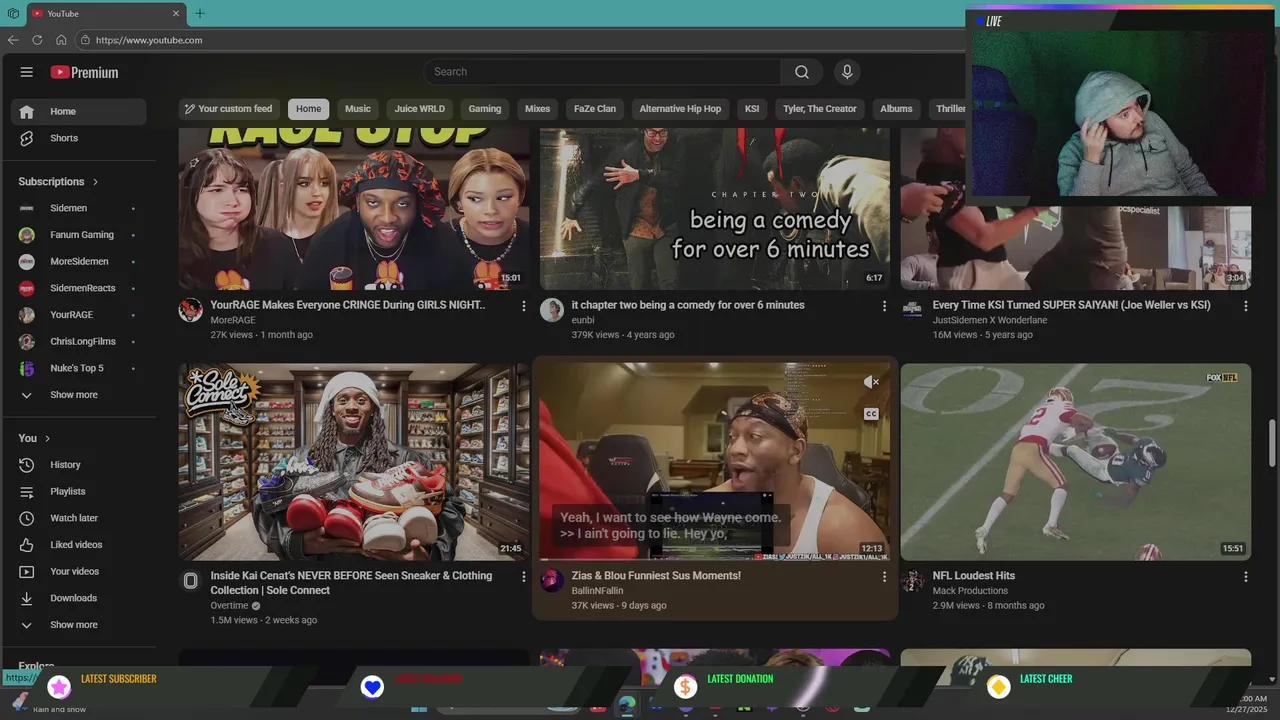The width and height of the screenshot is (1280, 720).
Task: Open options for YourRAGE CRINGE video
Action: (x=523, y=306)
